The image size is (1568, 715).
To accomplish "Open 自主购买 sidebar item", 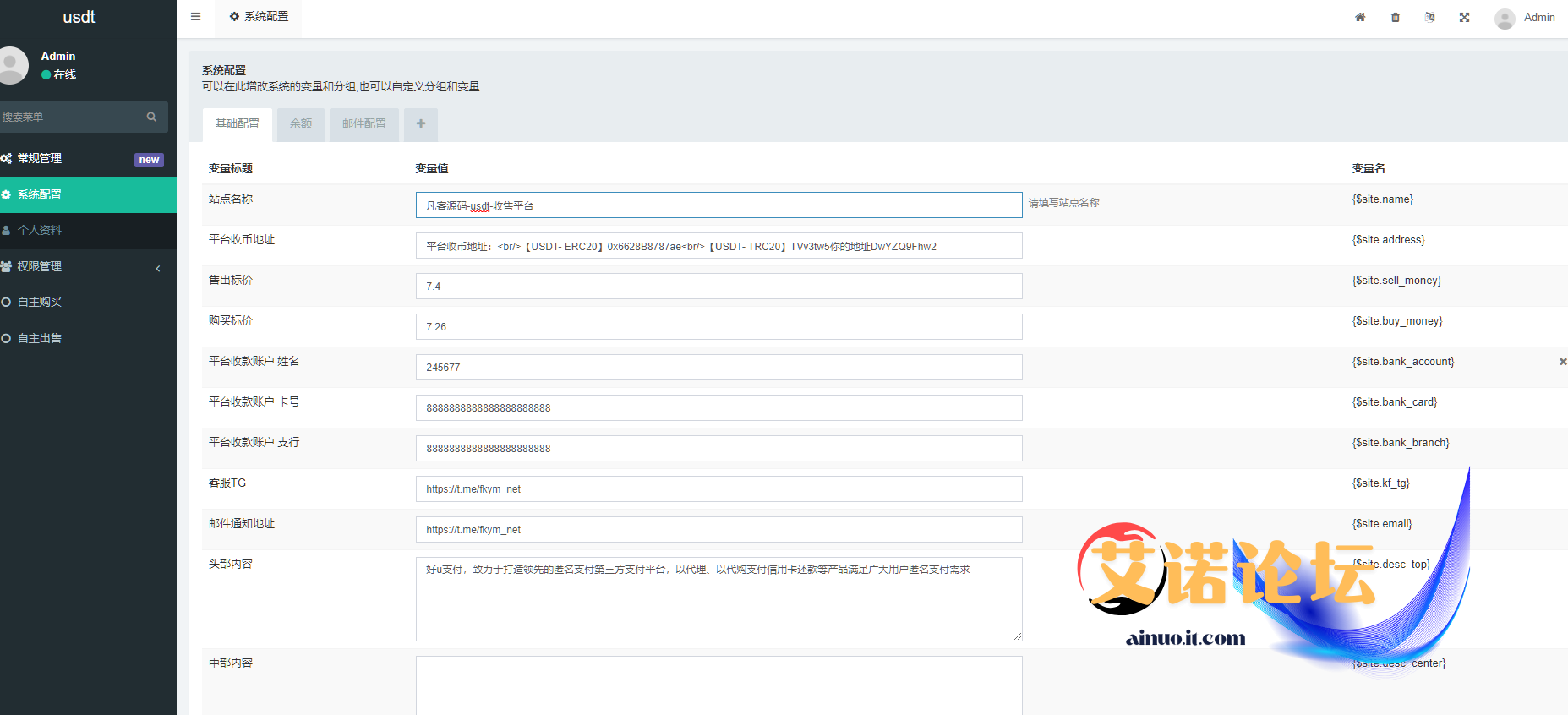I will pyautogui.click(x=88, y=303).
